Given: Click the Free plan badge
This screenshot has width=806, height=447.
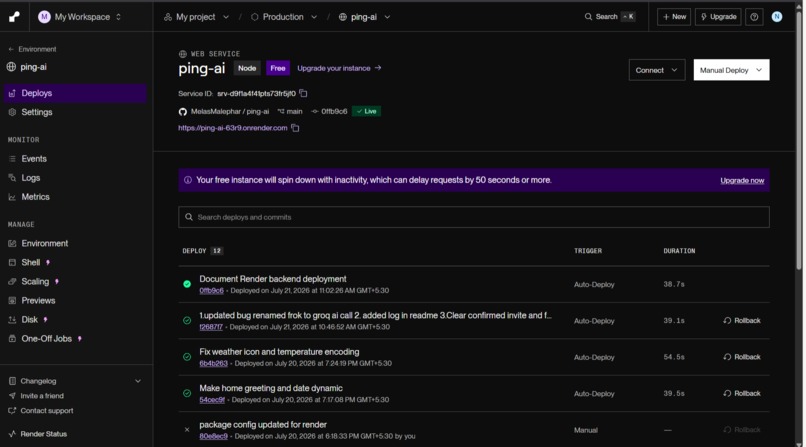Looking at the screenshot, I should (278, 68).
